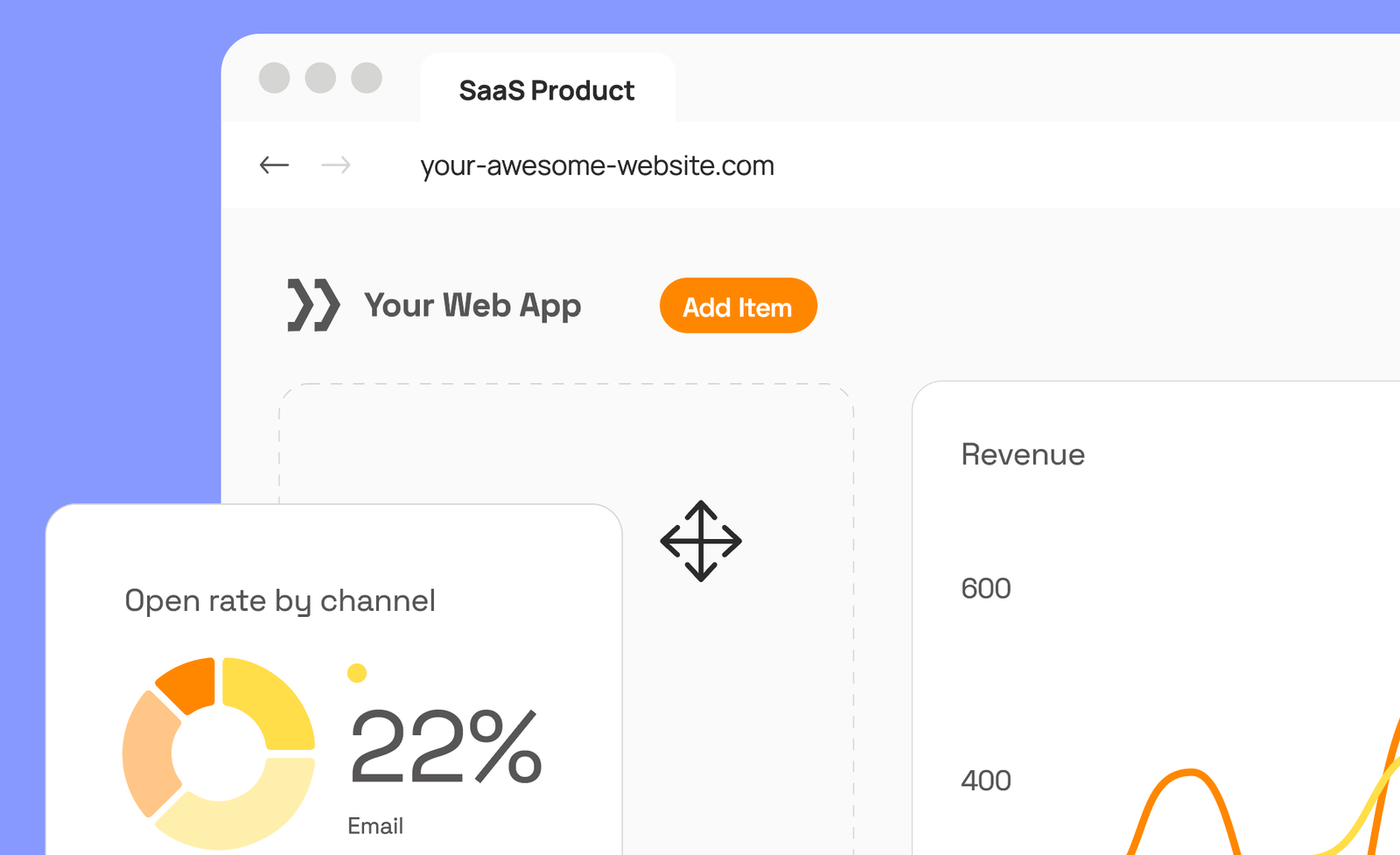Select the SaaS Product browser tab
The image size is (1400, 855).
[x=547, y=90]
